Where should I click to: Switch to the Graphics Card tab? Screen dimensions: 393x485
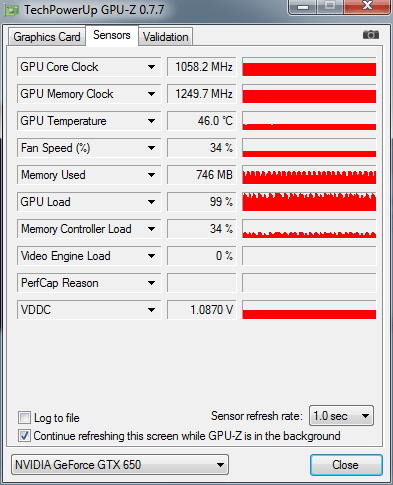pos(47,37)
